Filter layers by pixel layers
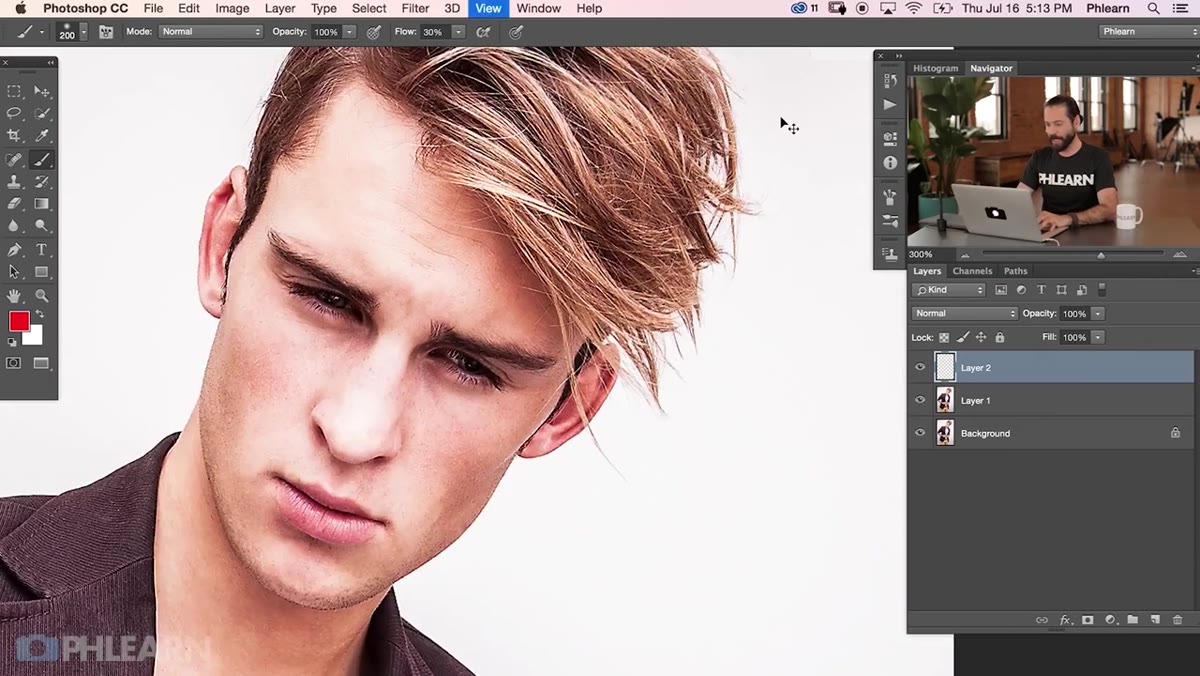The width and height of the screenshot is (1200, 676). click(1001, 290)
